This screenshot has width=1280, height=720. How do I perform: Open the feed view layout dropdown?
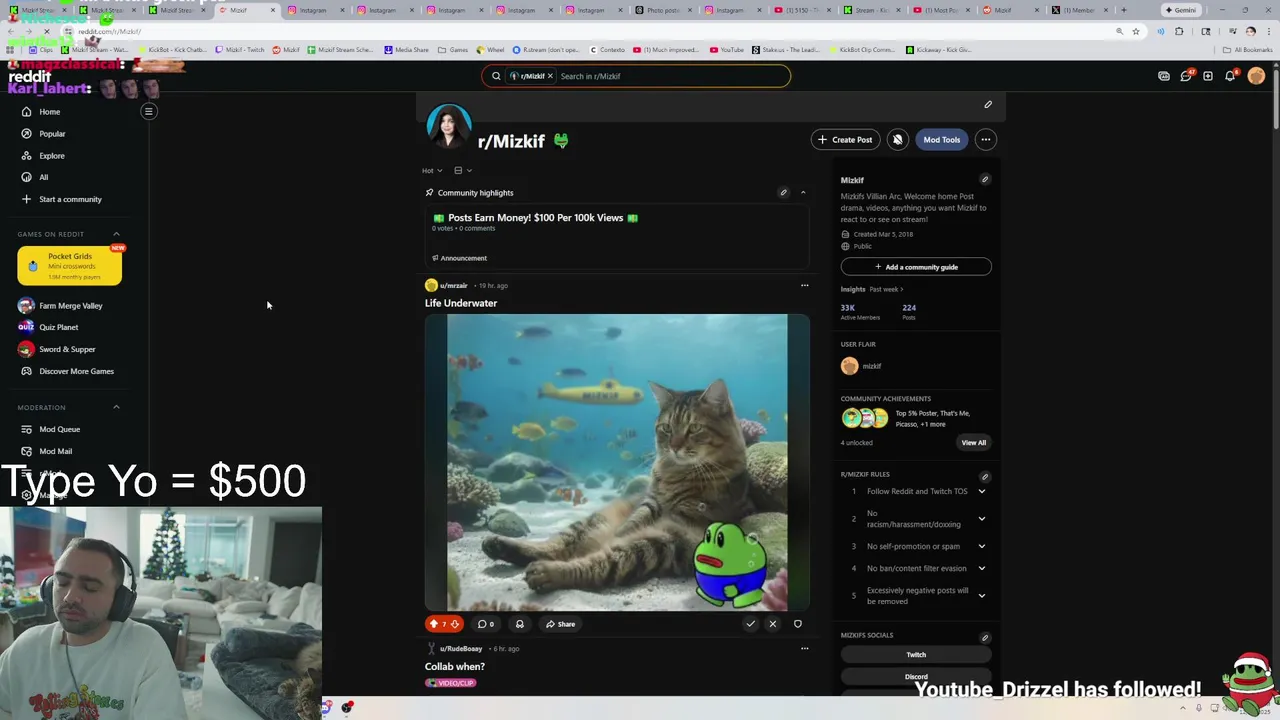point(462,171)
